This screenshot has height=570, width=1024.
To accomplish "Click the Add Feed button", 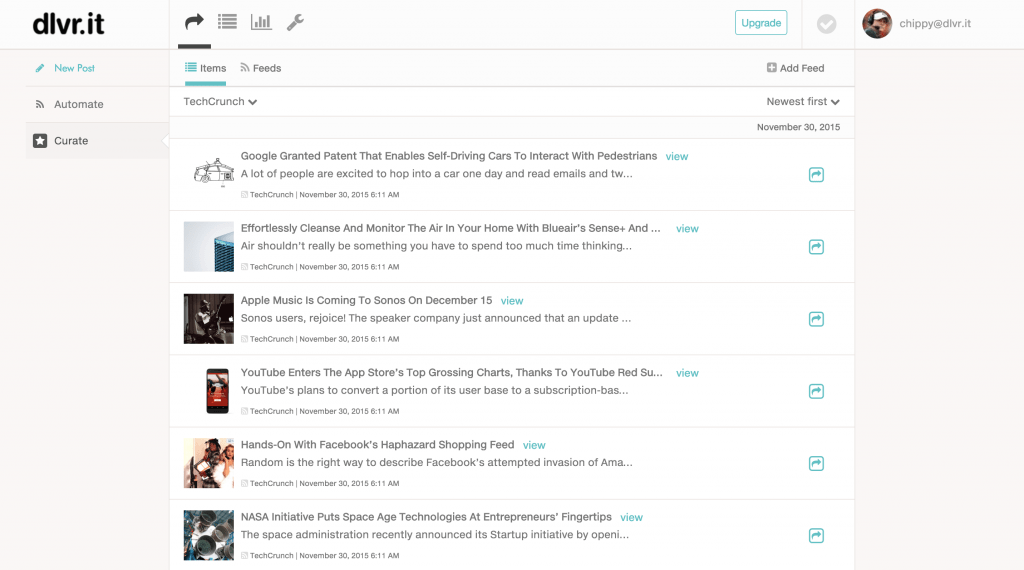I will [x=795, y=68].
